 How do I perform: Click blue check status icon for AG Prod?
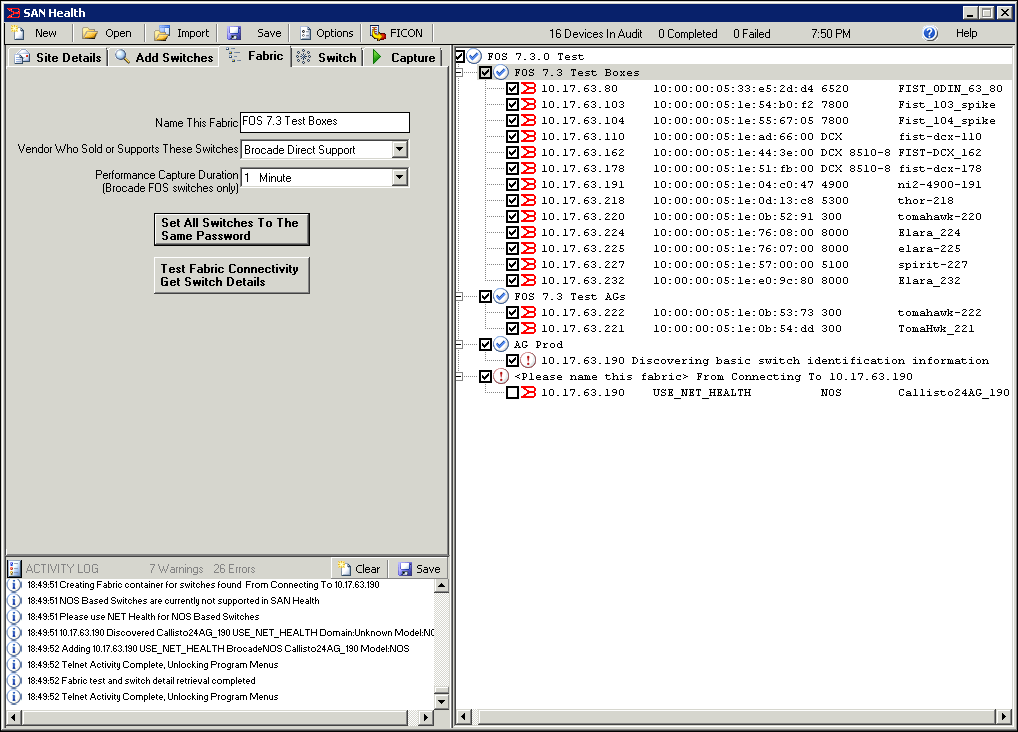(501, 344)
